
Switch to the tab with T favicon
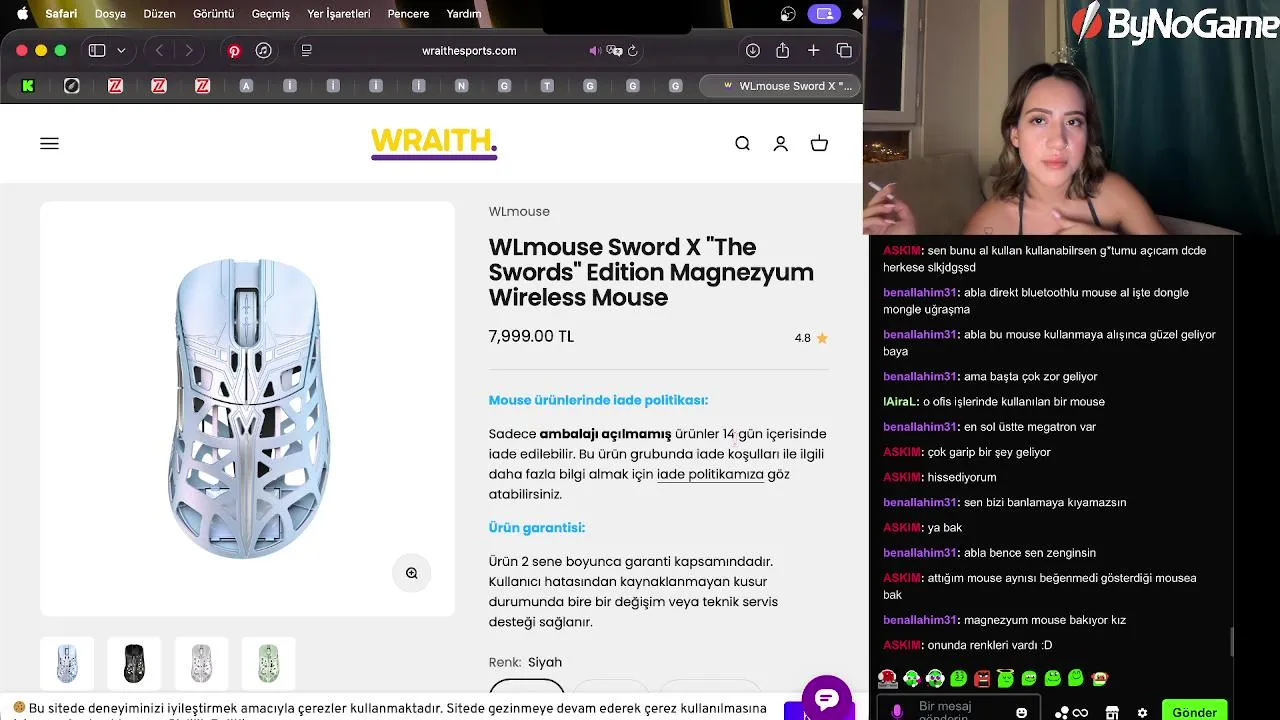(x=547, y=86)
